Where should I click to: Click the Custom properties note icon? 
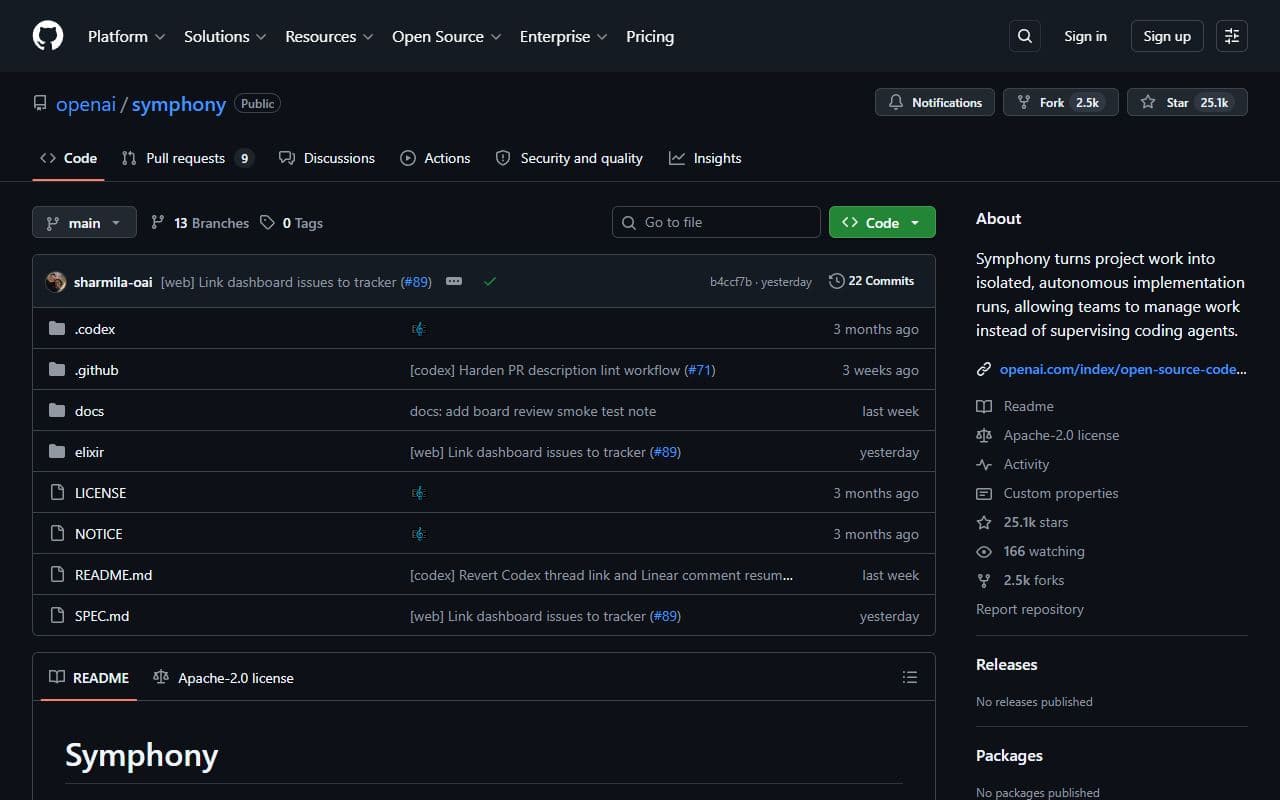tap(984, 493)
